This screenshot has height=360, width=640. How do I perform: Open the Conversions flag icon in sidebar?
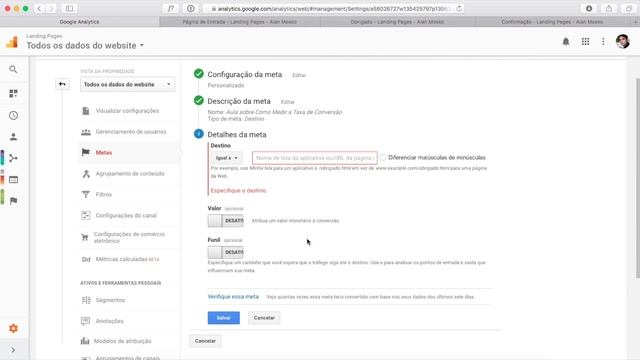pyautogui.click(x=13, y=200)
